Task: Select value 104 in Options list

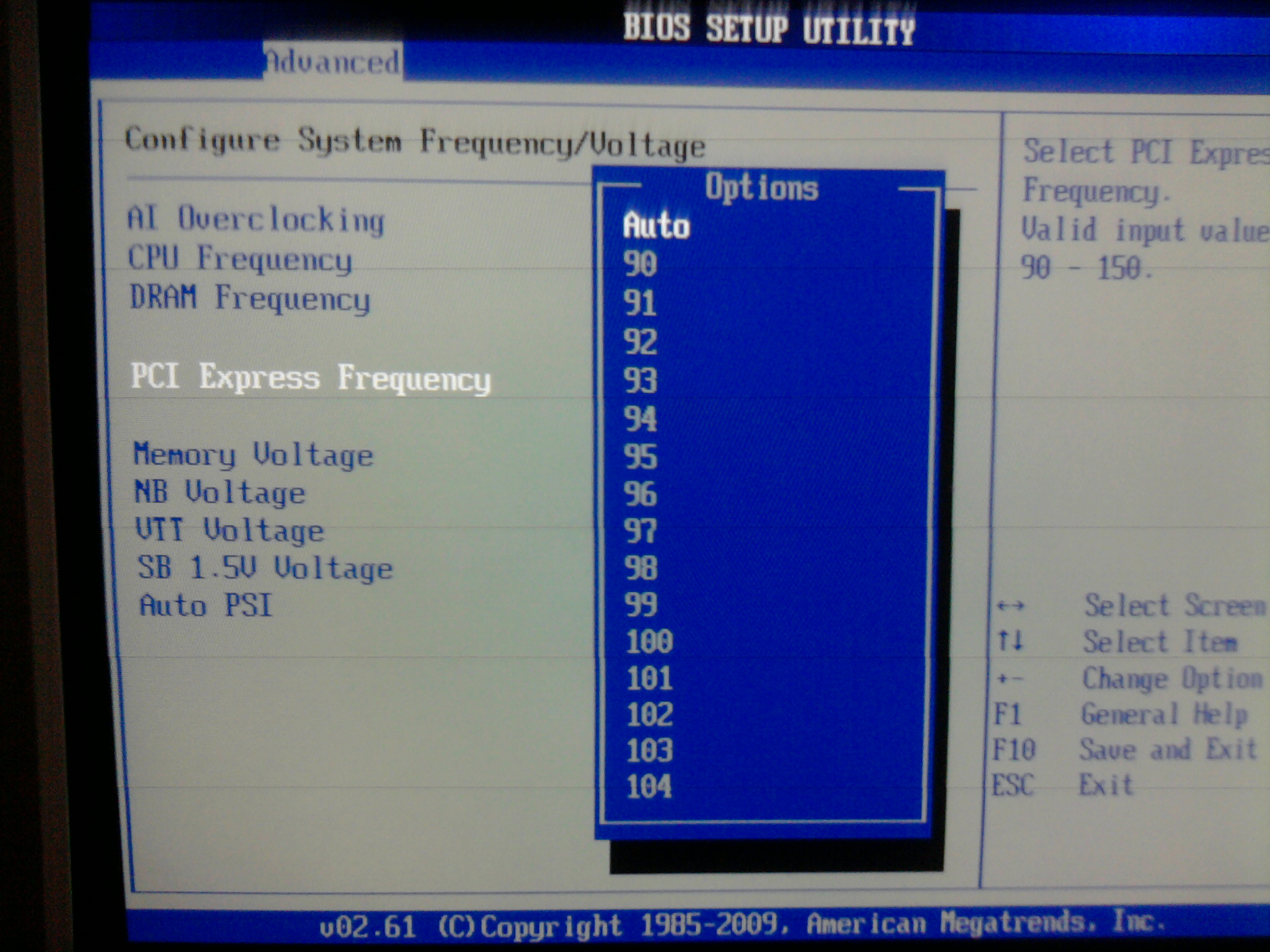Action: (649, 787)
